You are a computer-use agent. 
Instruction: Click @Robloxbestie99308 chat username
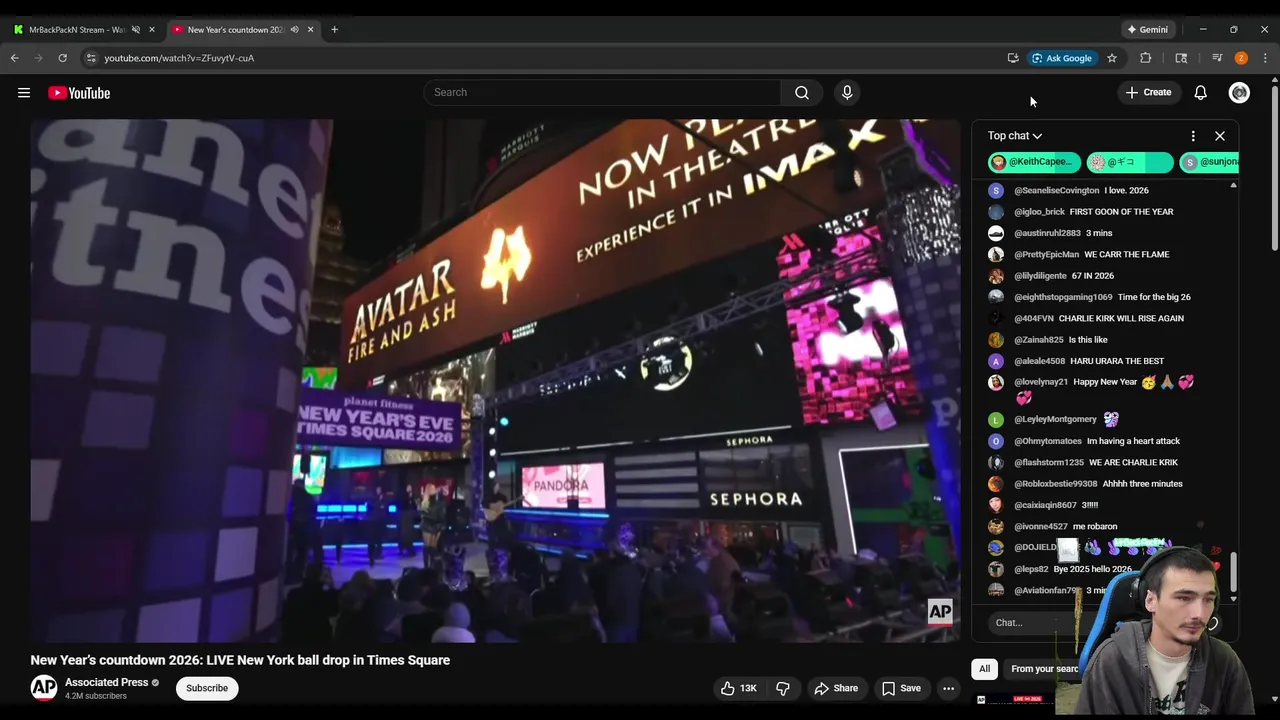tap(1055, 484)
